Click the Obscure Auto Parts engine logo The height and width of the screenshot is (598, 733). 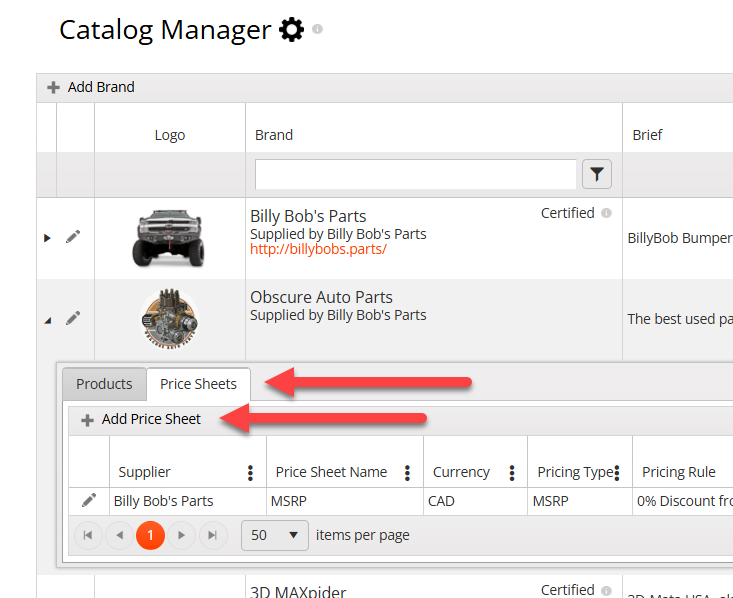169,319
